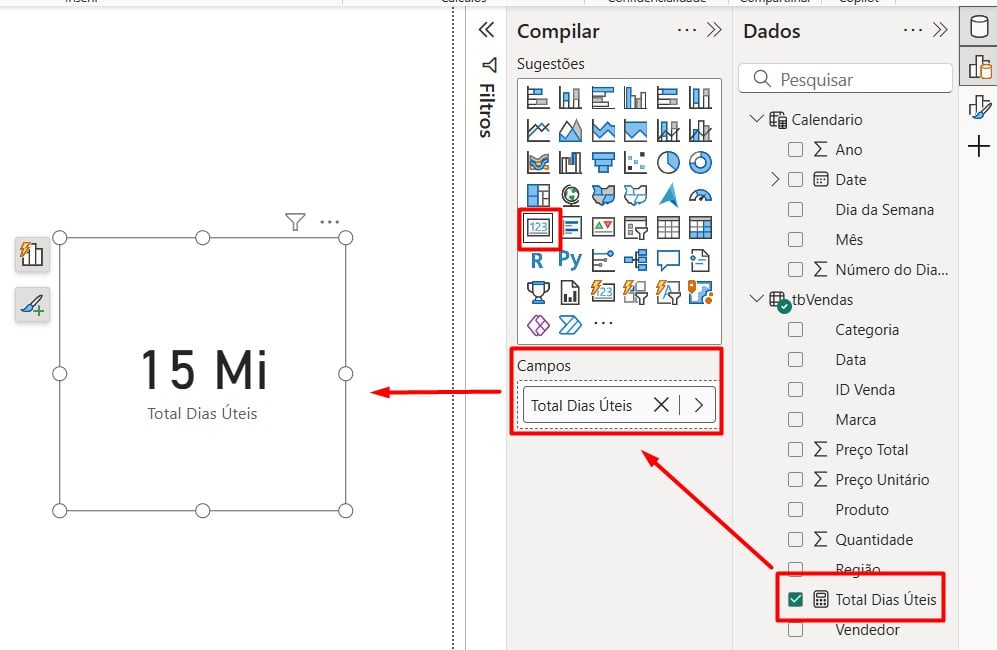Open the format paintbrush pane in sidebar
This screenshot has width=997, height=650.
tap(979, 106)
